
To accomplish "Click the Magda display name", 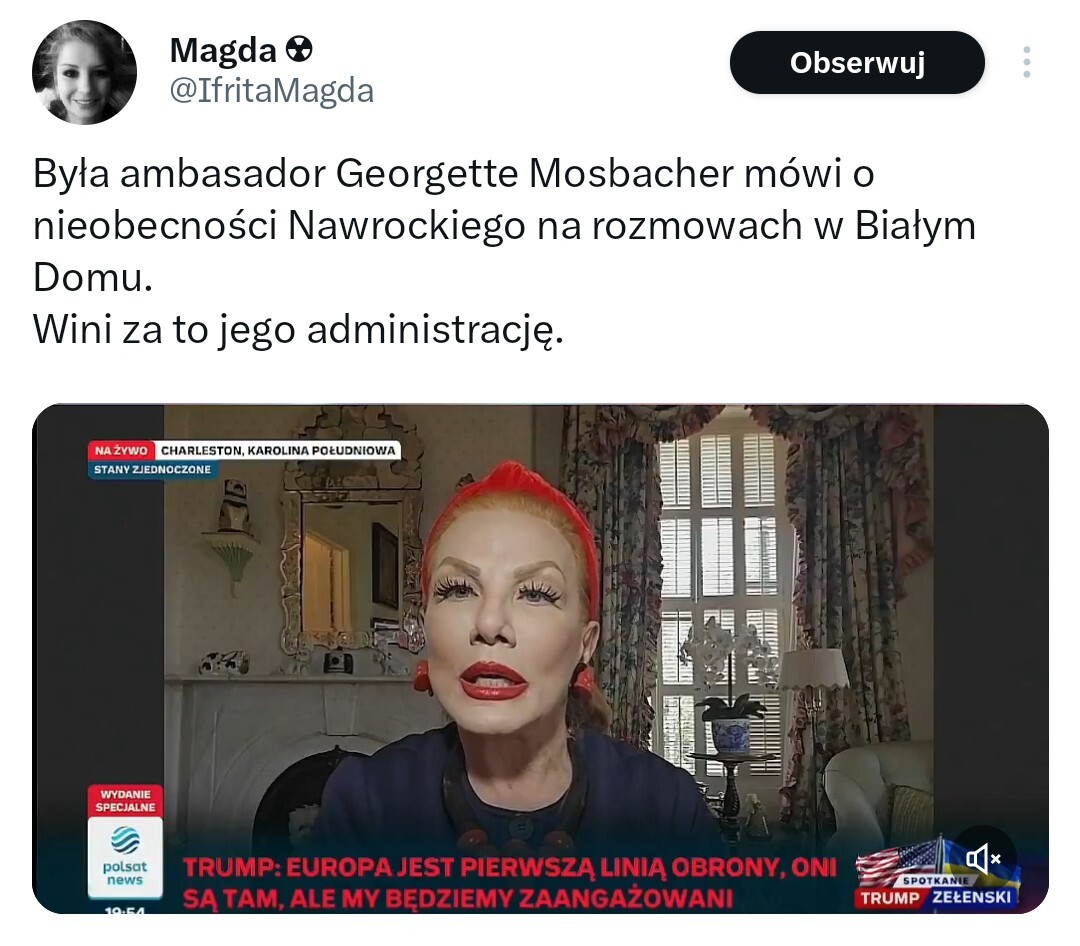I will (x=222, y=51).
